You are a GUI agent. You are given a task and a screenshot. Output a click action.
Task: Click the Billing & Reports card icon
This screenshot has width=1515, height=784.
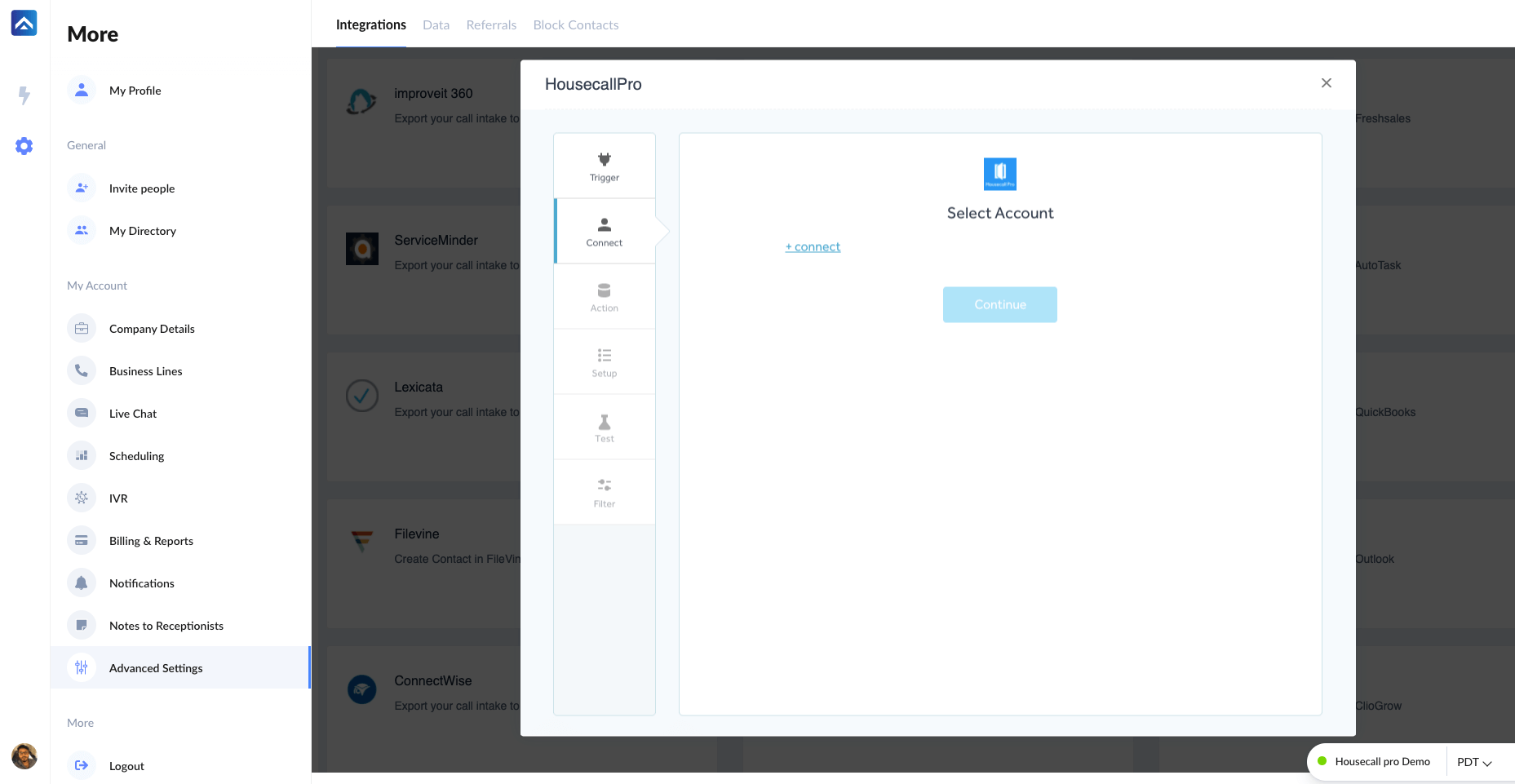[82, 541]
